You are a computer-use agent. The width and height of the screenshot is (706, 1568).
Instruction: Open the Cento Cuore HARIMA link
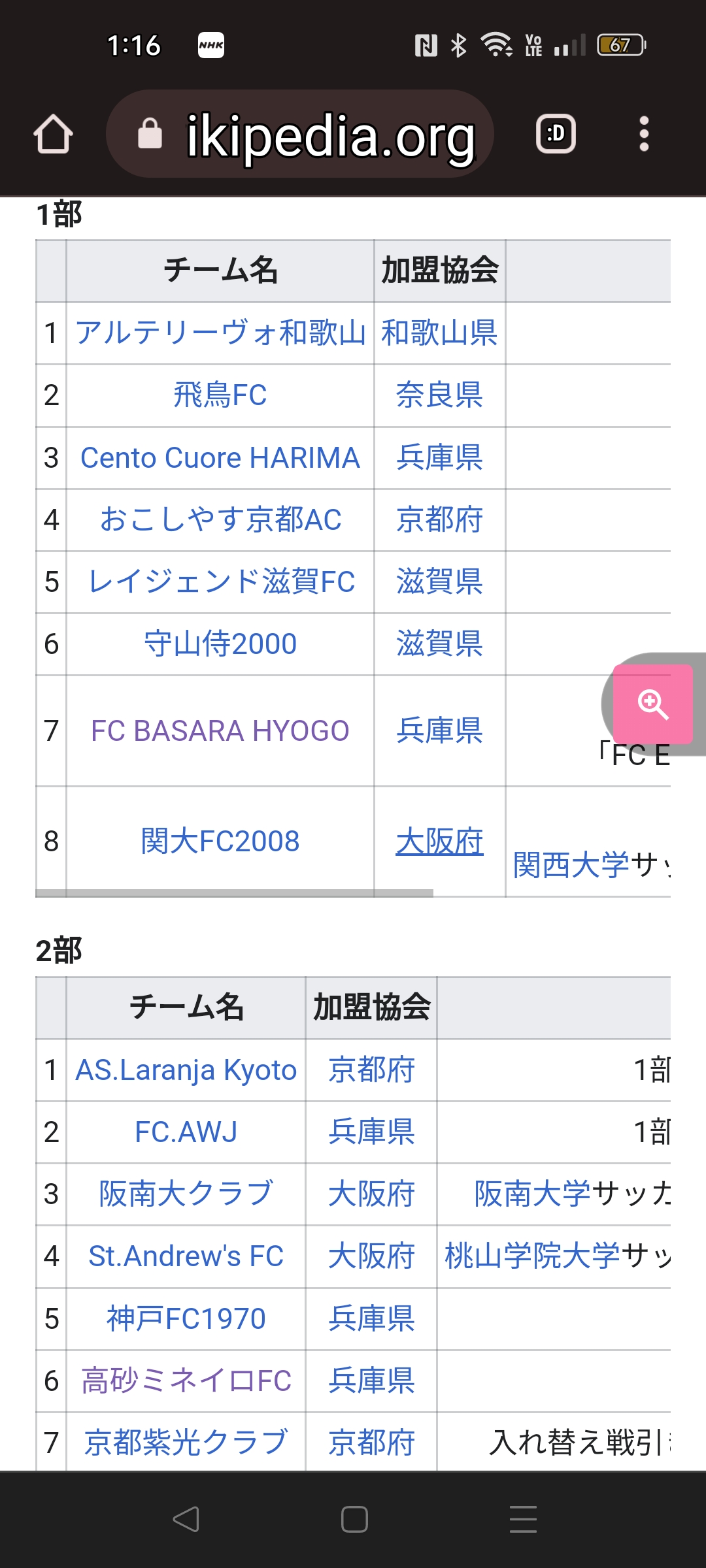point(220,457)
